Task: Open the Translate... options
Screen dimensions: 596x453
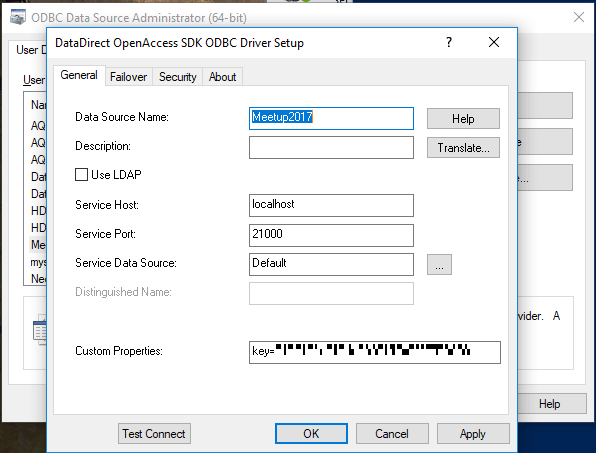Action: click(463, 147)
